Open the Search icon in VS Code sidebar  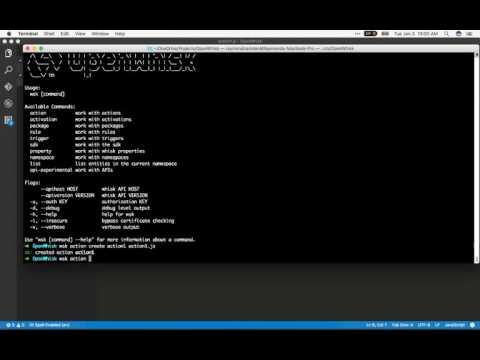8,70
